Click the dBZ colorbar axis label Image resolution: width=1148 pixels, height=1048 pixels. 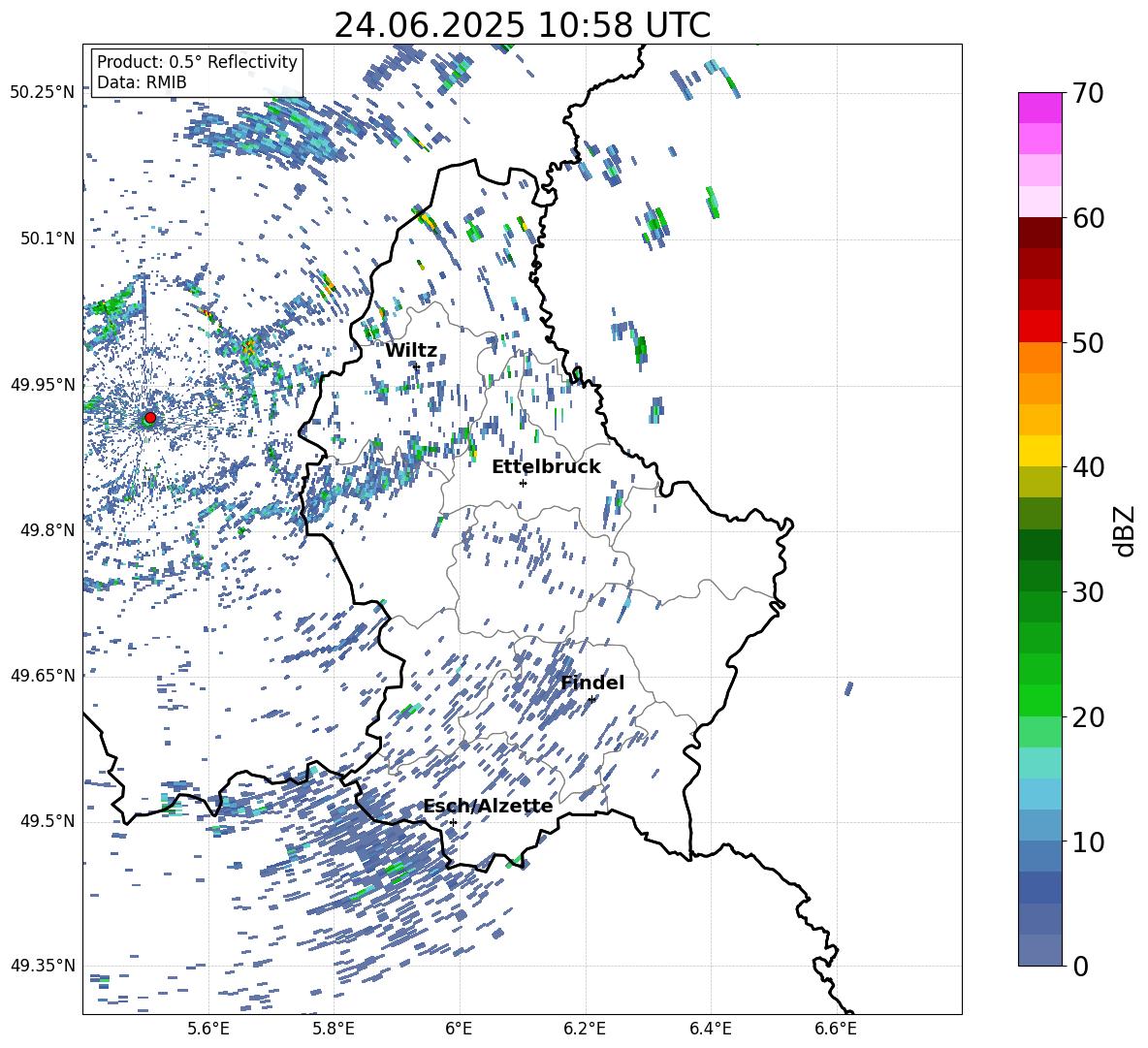[x=1124, y=530]
